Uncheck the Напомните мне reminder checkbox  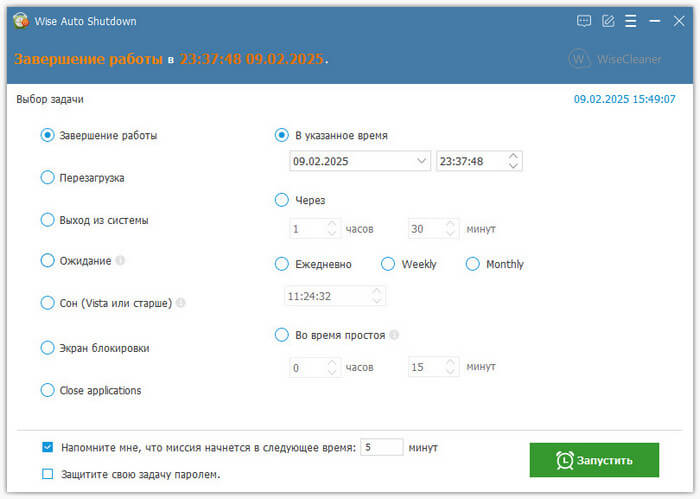click(48, 447)
